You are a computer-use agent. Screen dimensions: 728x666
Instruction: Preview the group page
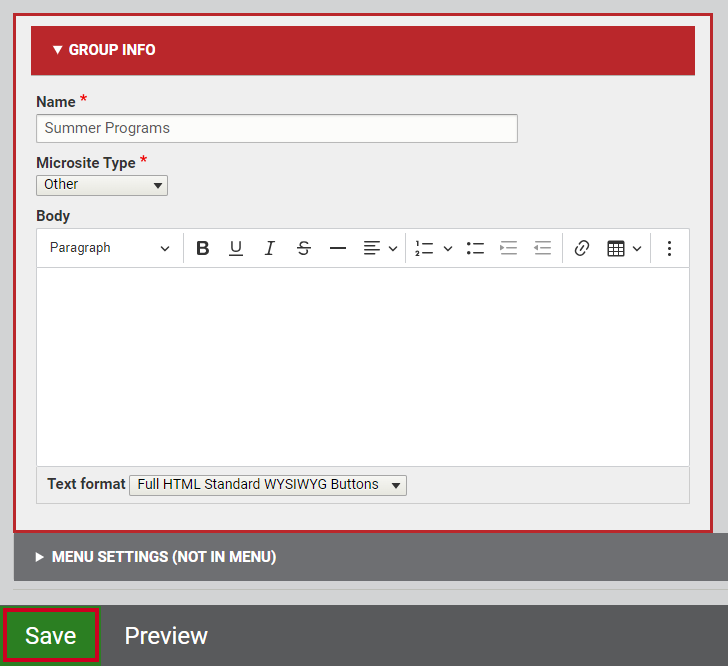pos(166,636)
